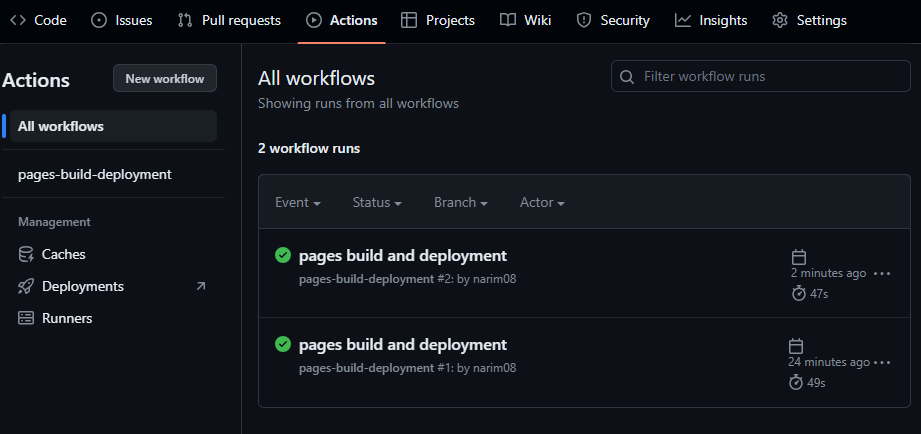Open pages build and deployment run #1
This screenshot has height=434, width=921.
pyautogui.click(x=403, y=345)
